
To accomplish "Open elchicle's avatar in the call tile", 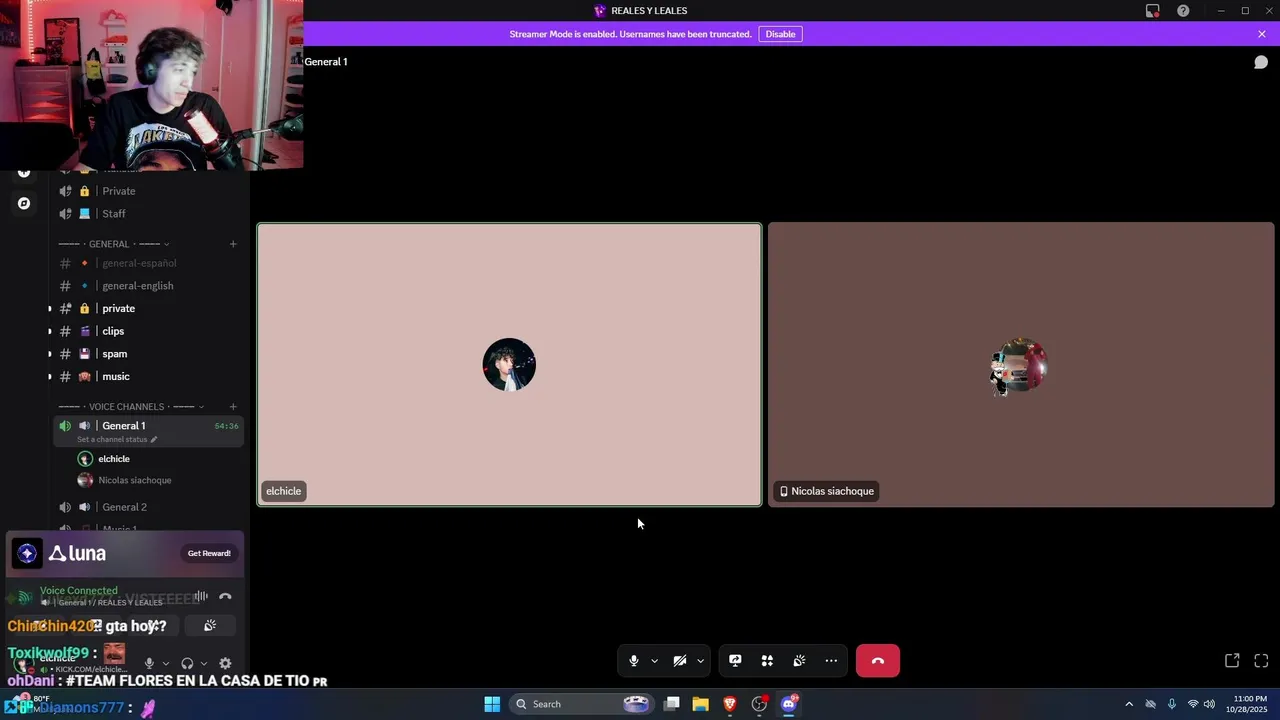I will point(509,365).
